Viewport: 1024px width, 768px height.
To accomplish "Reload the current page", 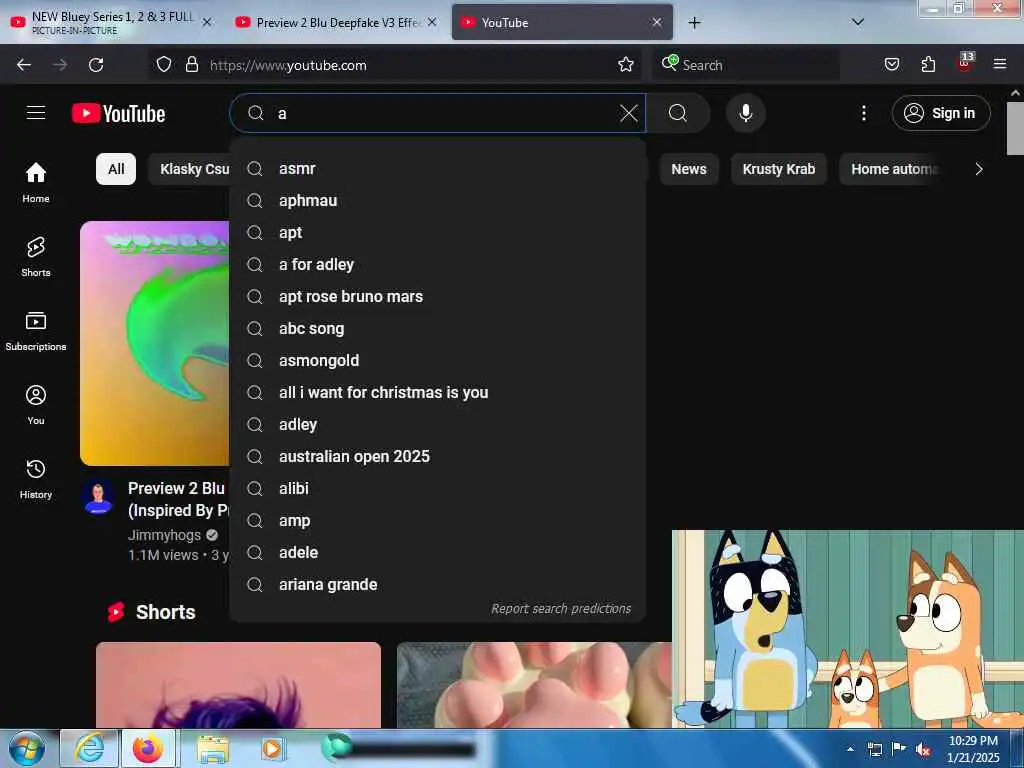I will point(96,65).
